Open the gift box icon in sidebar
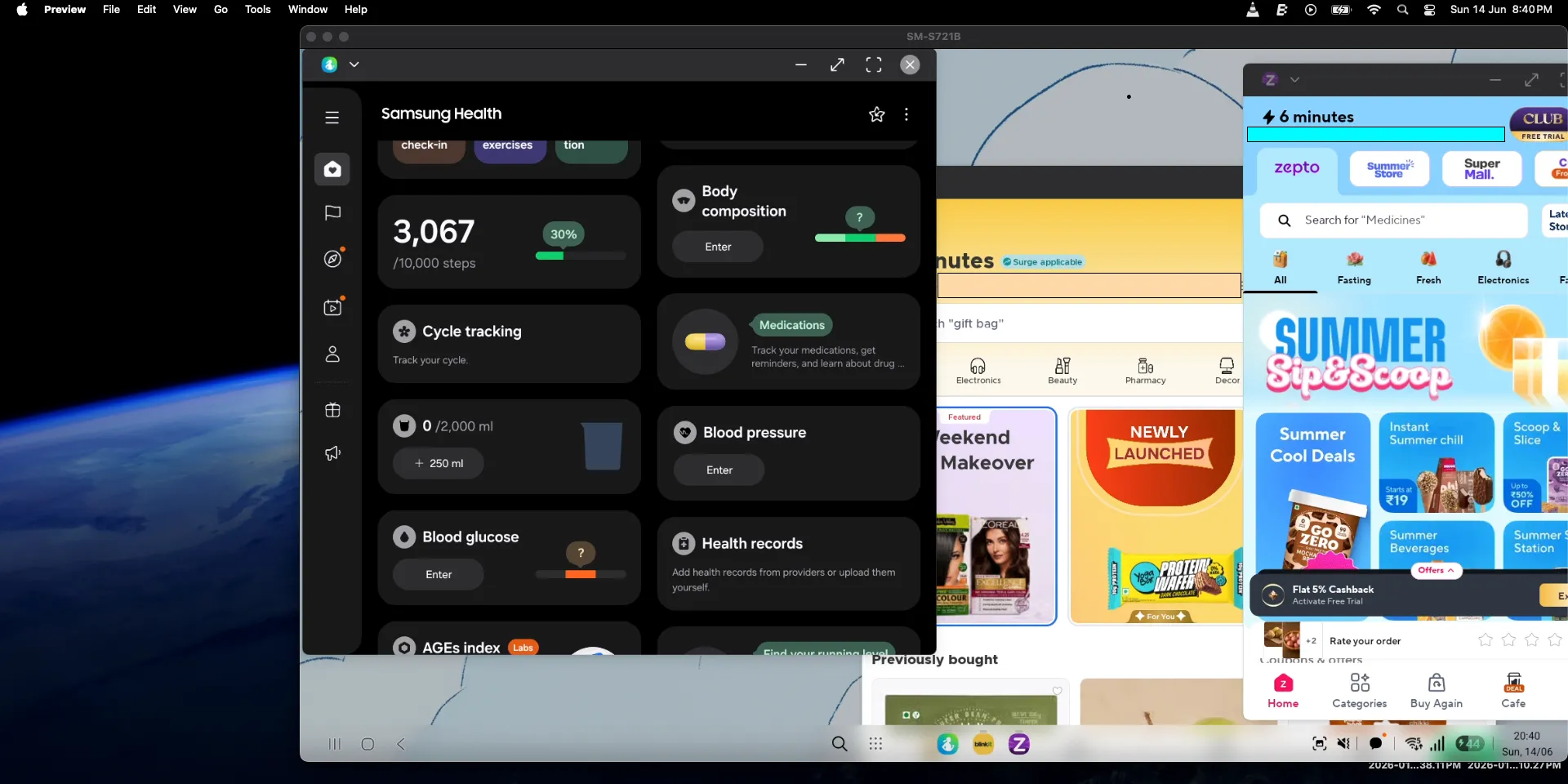 pos(332,410)
